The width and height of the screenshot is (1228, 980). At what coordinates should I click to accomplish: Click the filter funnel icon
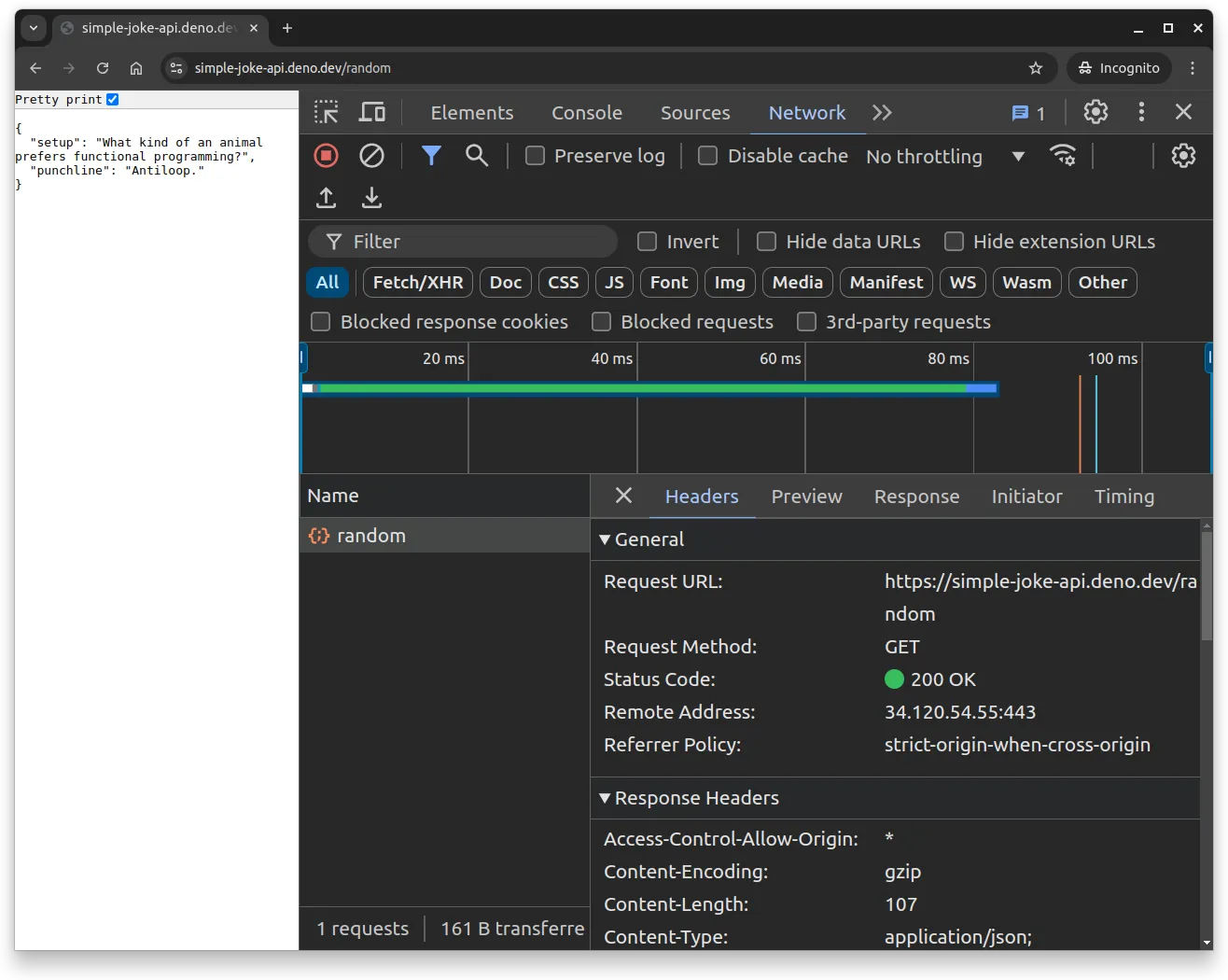coord(430,155)
